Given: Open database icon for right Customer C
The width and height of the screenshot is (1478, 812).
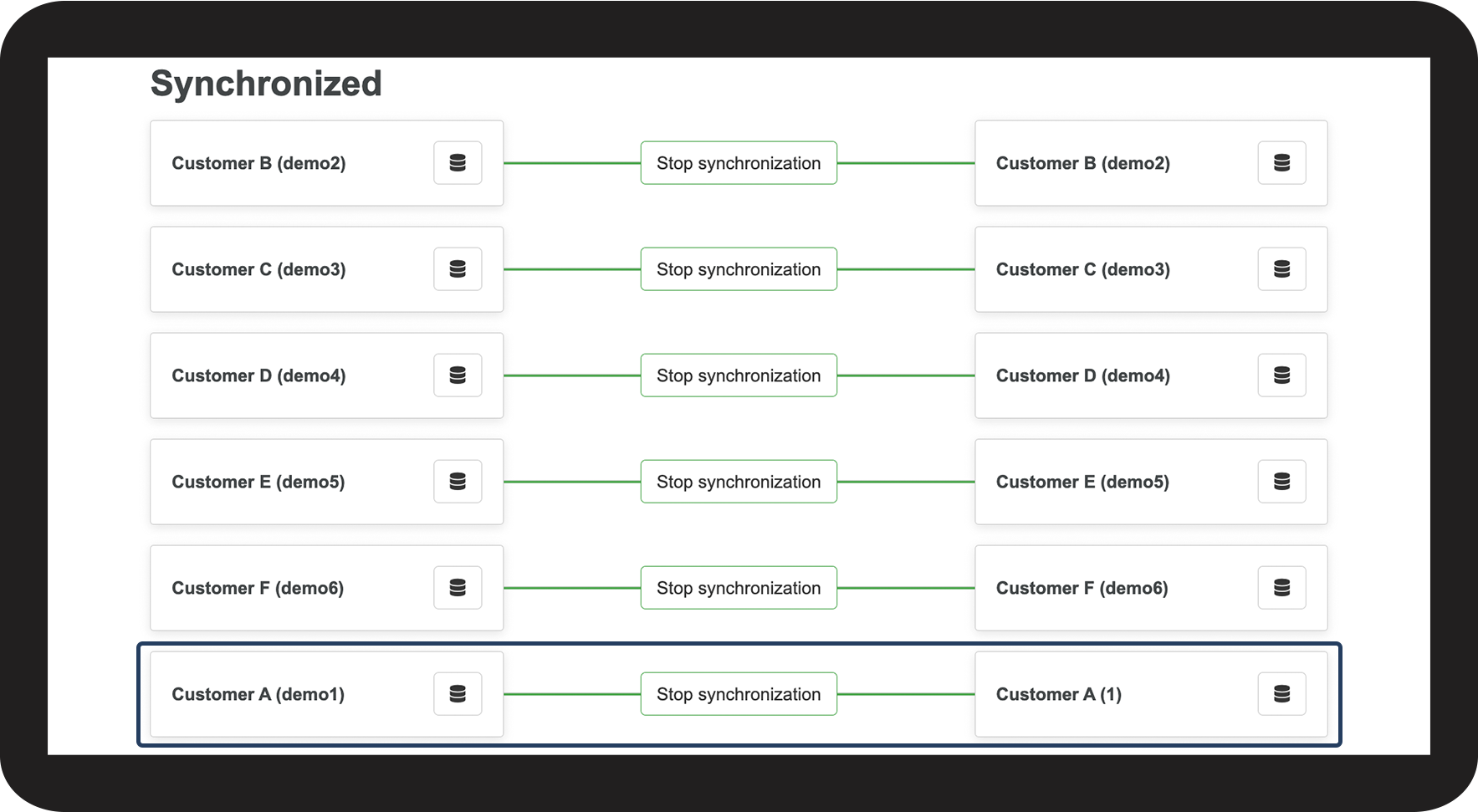Looking at the screenshot, I should (1281, 269).
